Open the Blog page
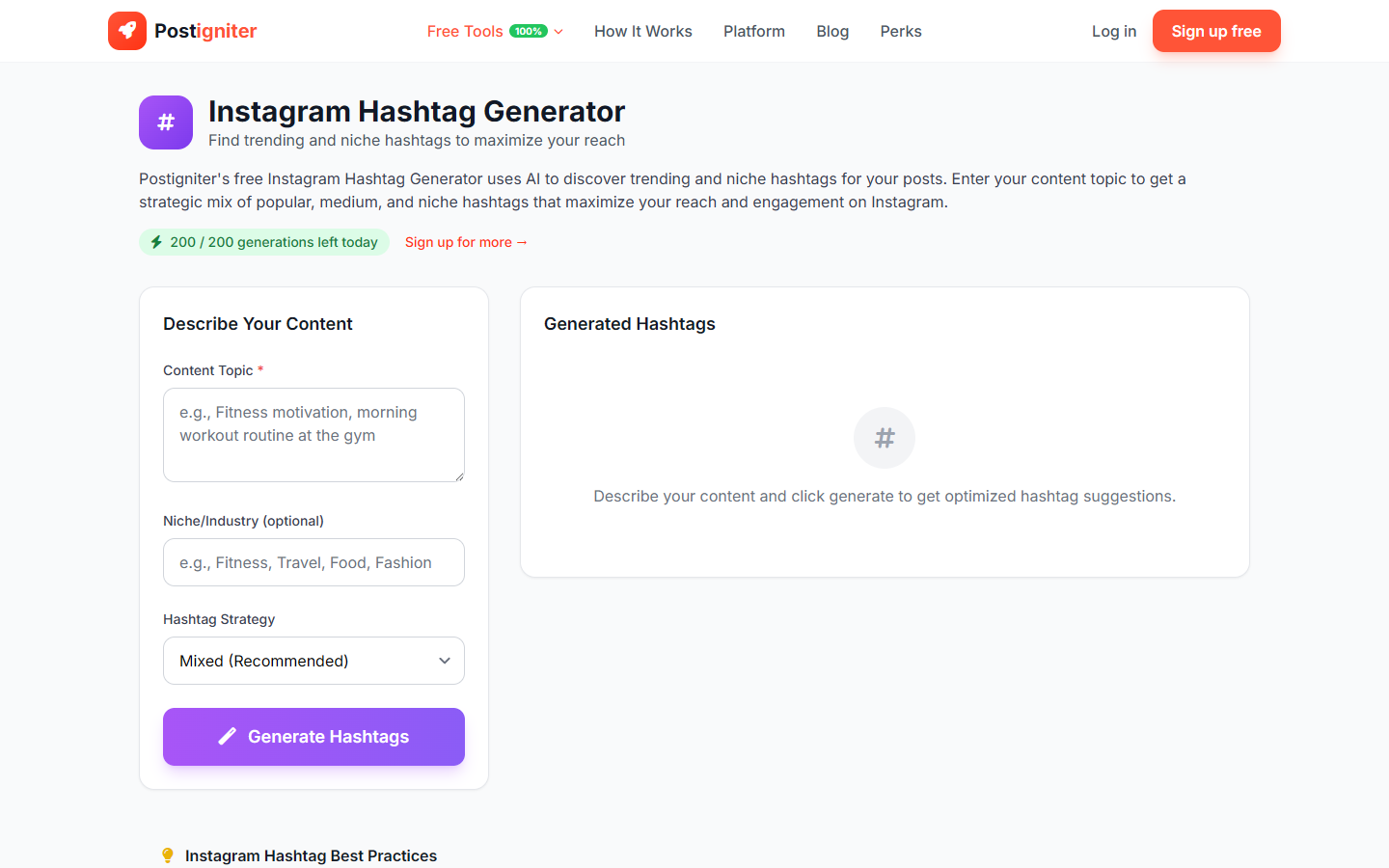1389x868 pixels. (x=831, y=31)
